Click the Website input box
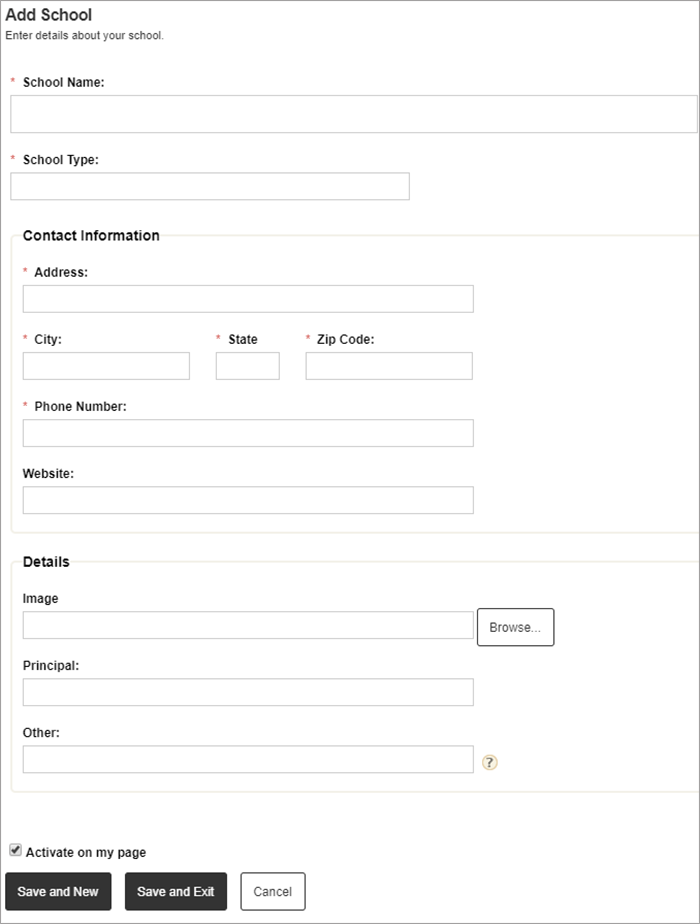The image size is (700, 924). 247,500
